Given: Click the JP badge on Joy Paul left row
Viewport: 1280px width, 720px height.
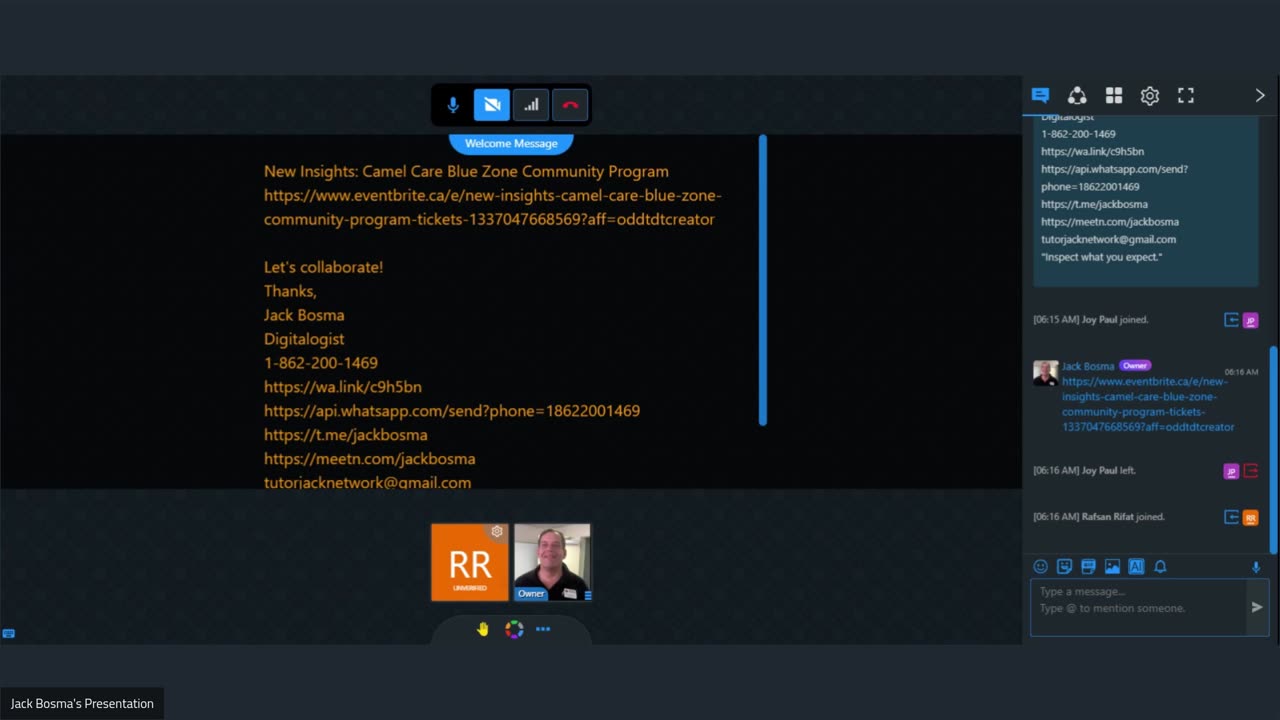Looking at the screenshot, I should pyautogui.click(x=1232, y=471).
